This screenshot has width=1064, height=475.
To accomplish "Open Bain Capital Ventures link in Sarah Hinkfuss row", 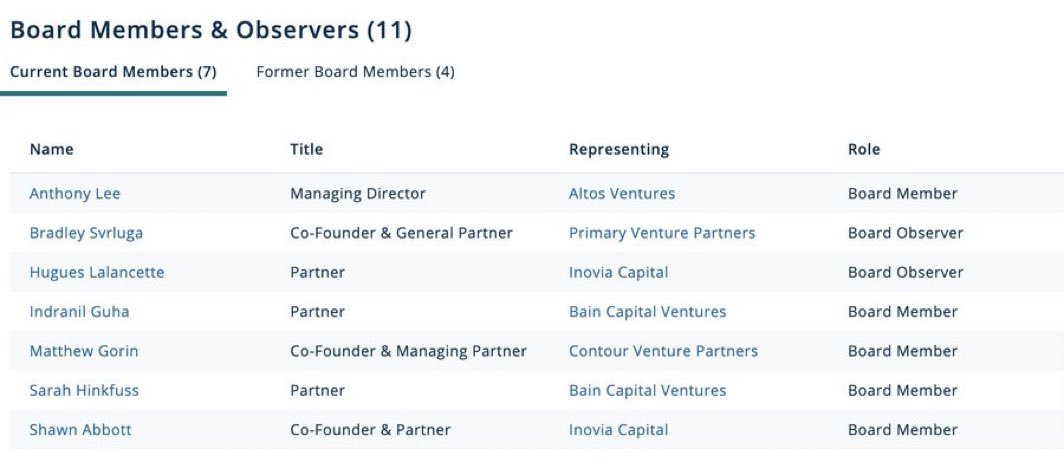I will click(x=648, y=391).
